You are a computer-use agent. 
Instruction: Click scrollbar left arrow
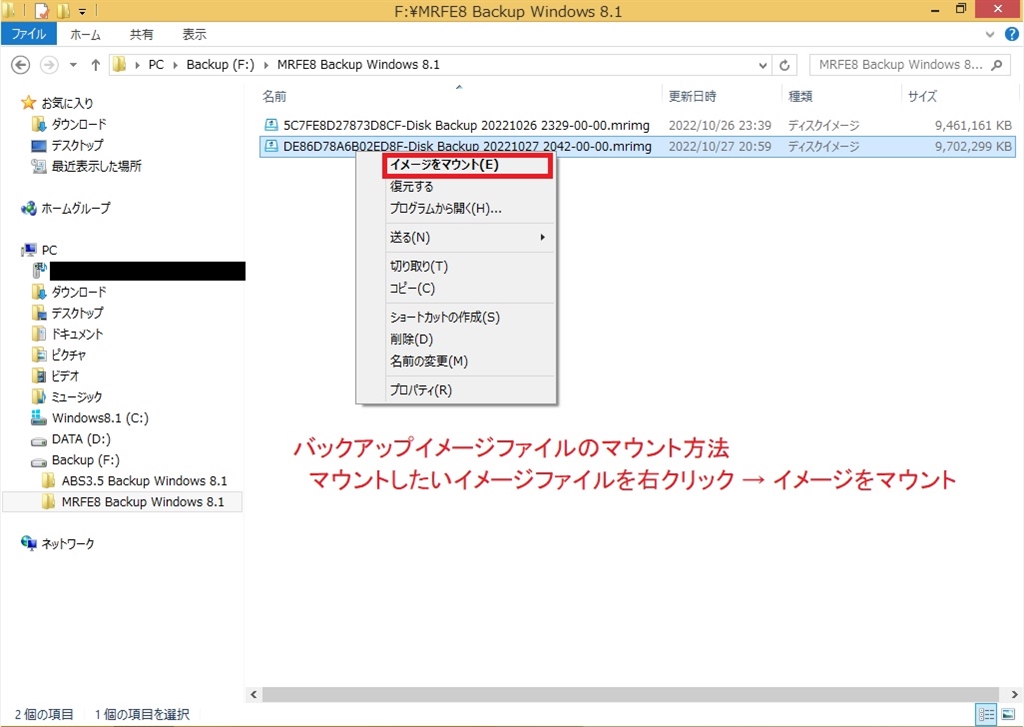point(254,694)
